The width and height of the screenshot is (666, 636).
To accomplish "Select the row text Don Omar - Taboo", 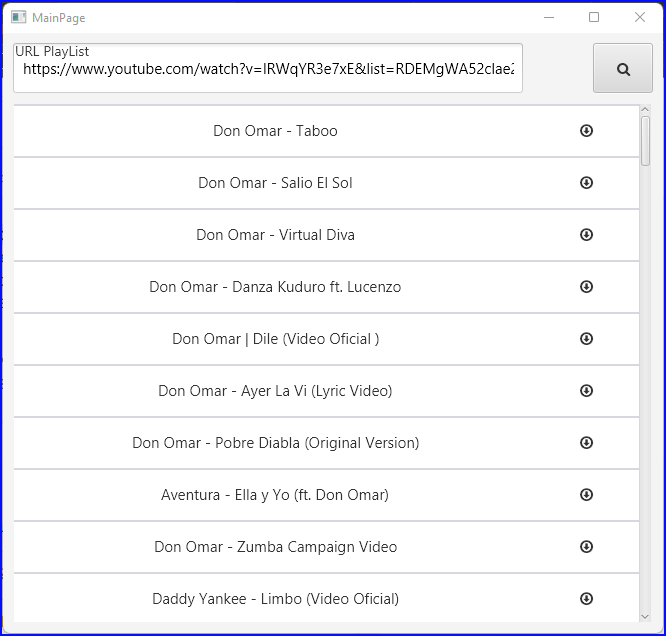I will click(x=275, y=131).
